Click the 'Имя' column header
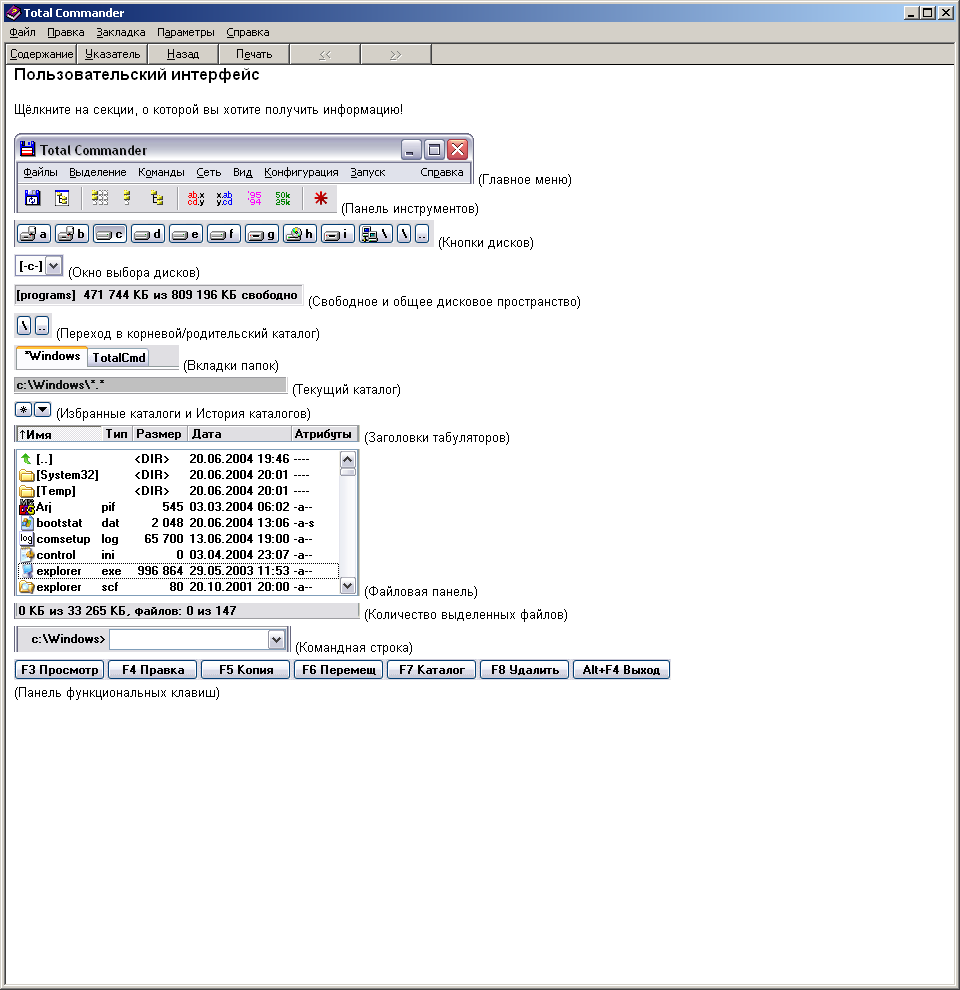 59,434
